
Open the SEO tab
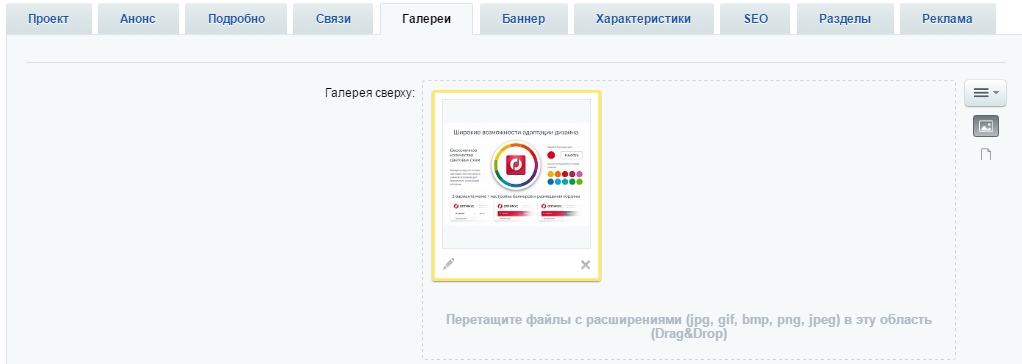point(755,19)
